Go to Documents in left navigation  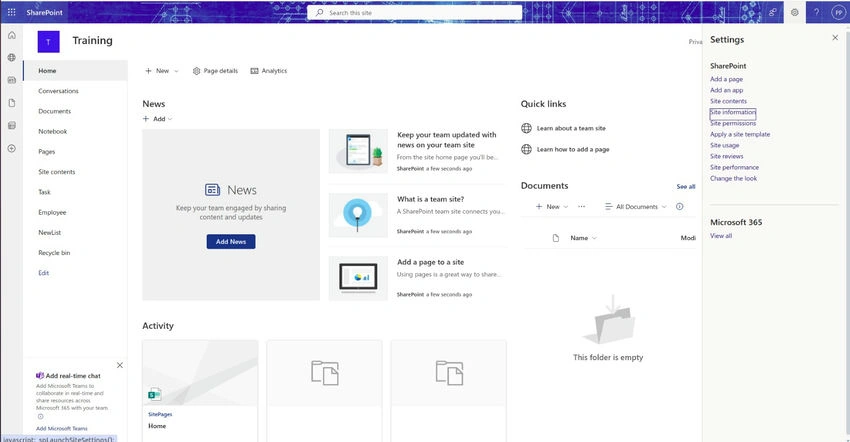[x=55, y=111]
